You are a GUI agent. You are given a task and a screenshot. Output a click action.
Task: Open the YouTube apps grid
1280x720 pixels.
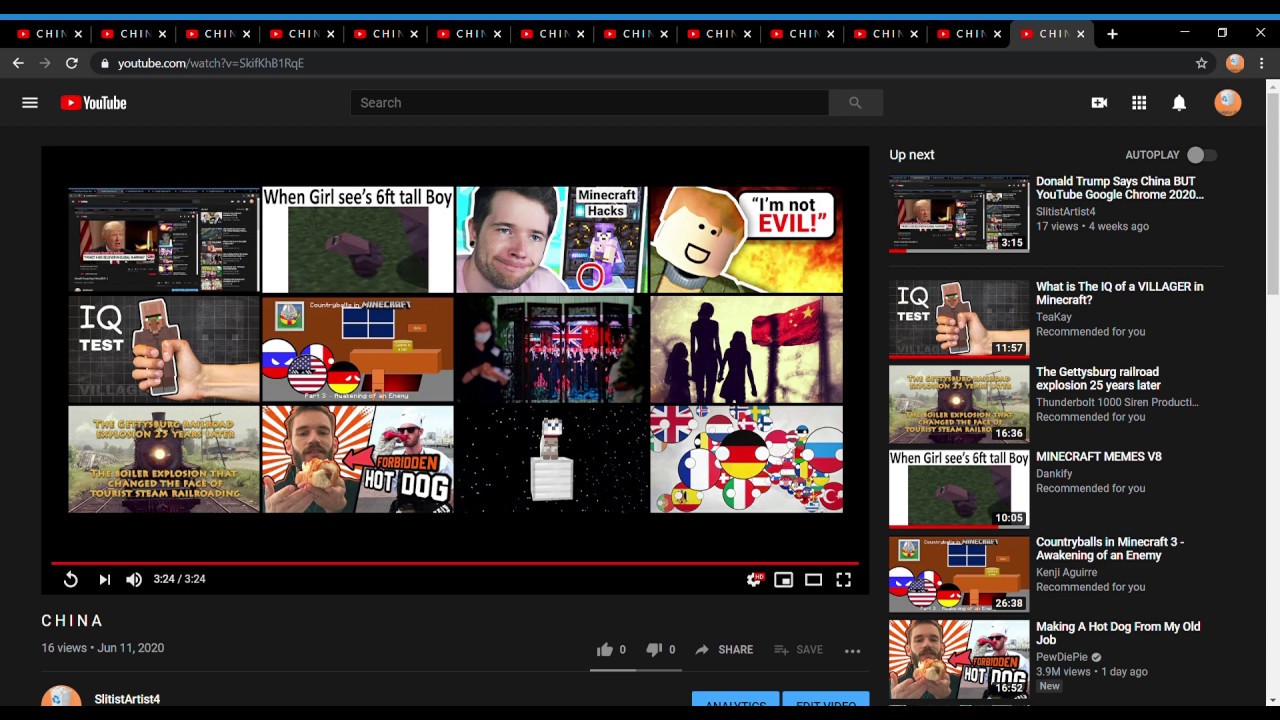pos(1139,102)
